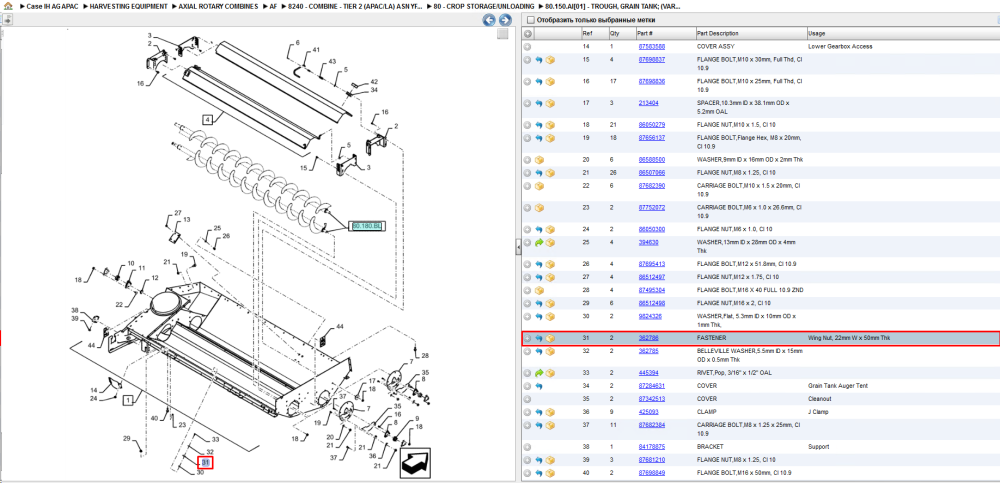Viewport: 1000px width, 483px height.
Task: Sort by the Part # column header
Action: [x=665, y=33]
